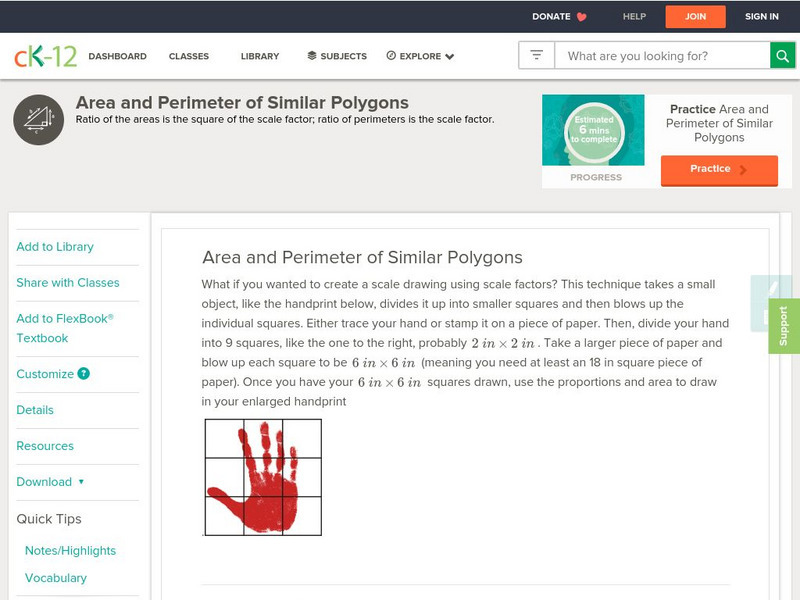Click the CK-12 logo

pyautogui.click(x=45, y=56)
